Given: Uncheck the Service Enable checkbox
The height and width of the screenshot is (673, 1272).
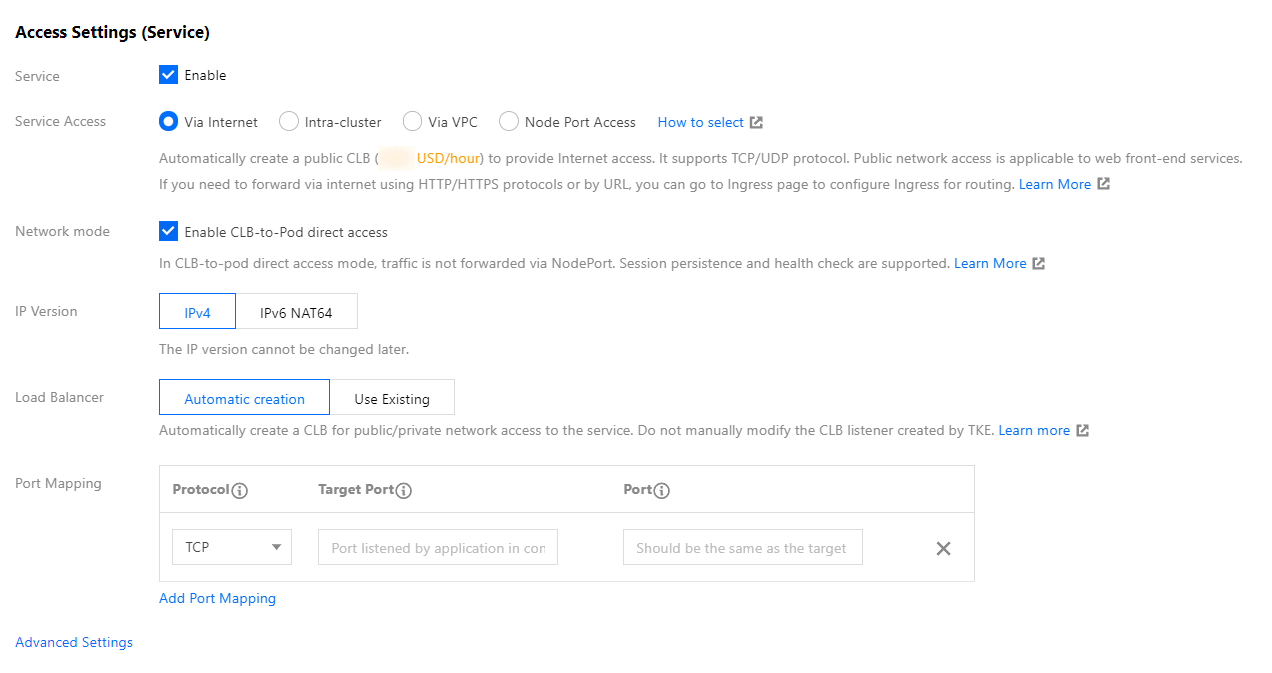Looking at the screenshot, I should 168,75.
